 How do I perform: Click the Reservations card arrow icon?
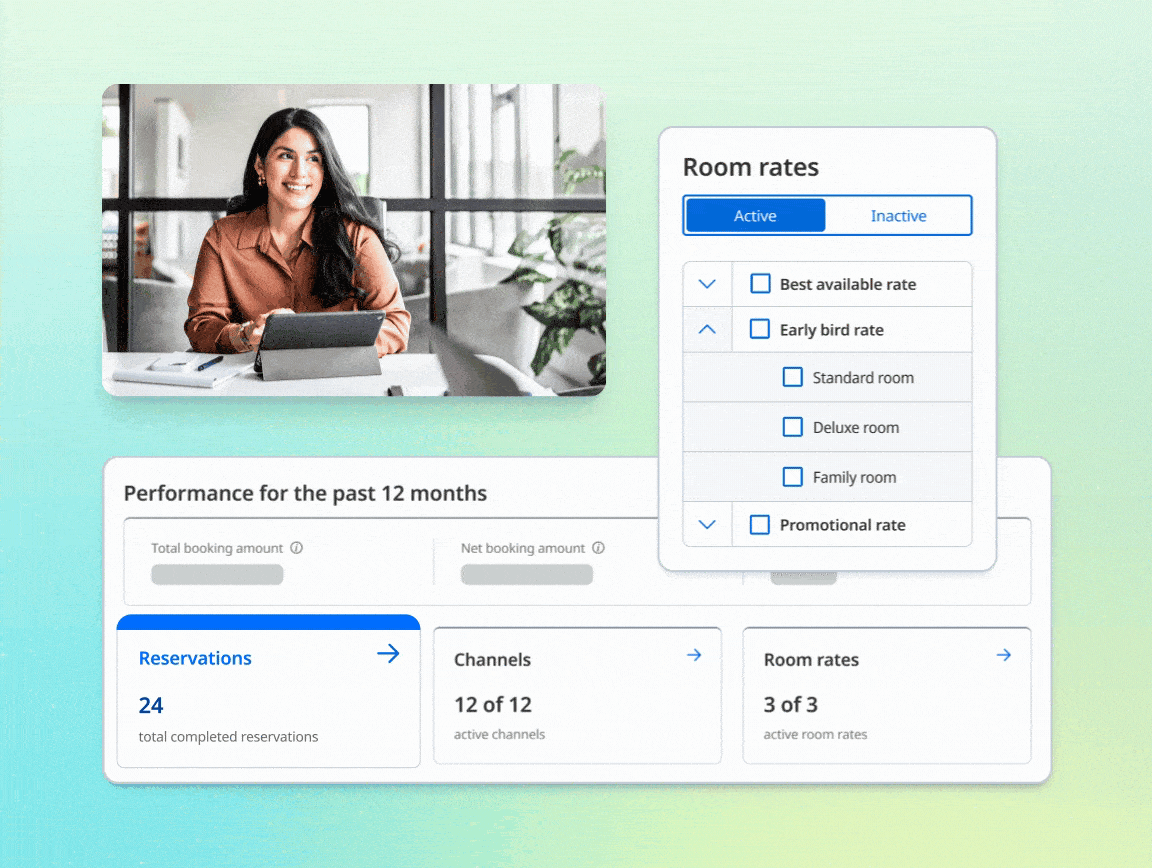pos(388,654)
